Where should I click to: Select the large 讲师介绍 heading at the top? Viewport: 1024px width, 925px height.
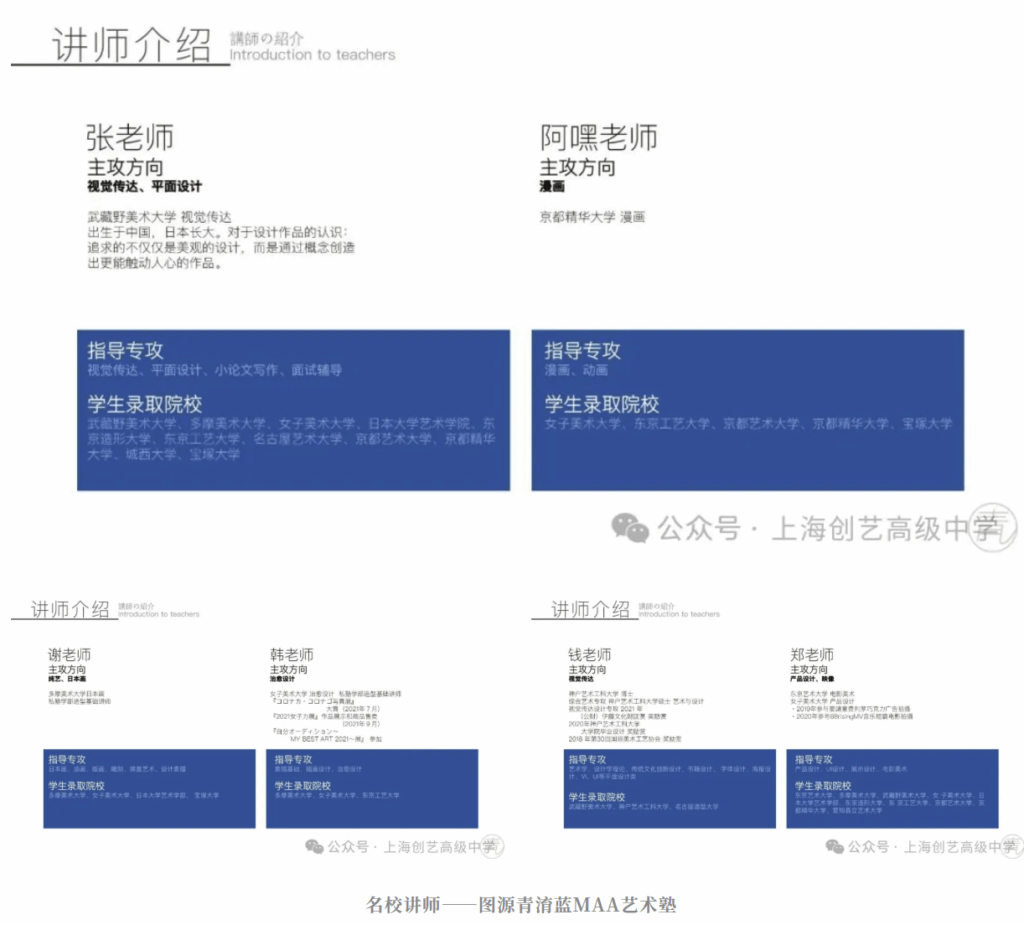[131, 46]
